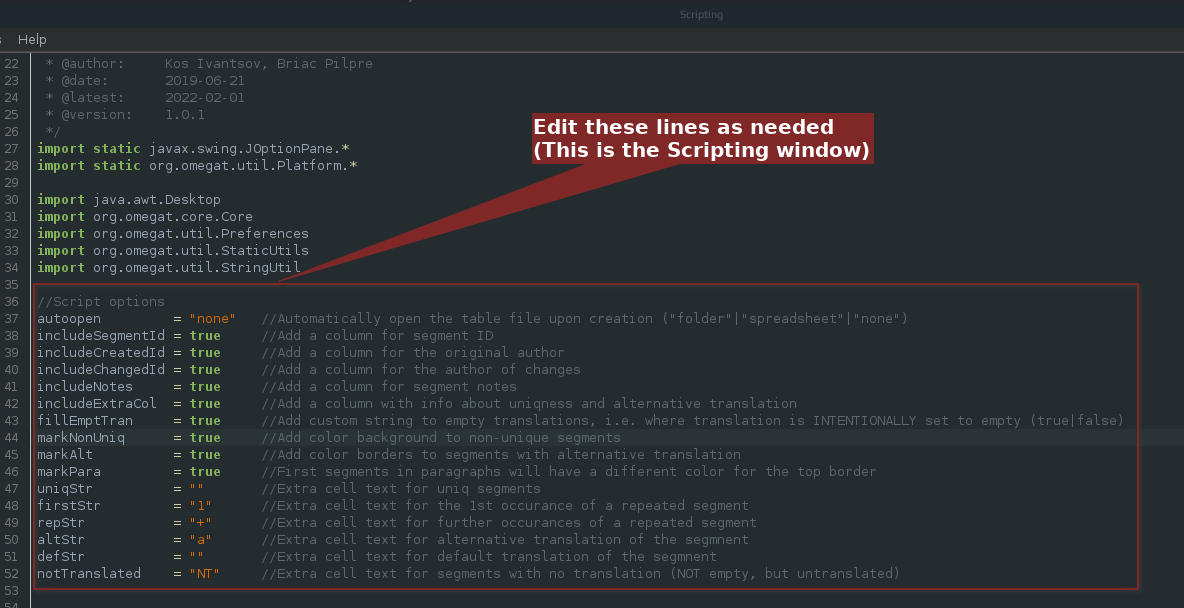Click the empty string value of defStr
The width and height of the screenshot is (1184, 608).
click(x=196, y=557)
